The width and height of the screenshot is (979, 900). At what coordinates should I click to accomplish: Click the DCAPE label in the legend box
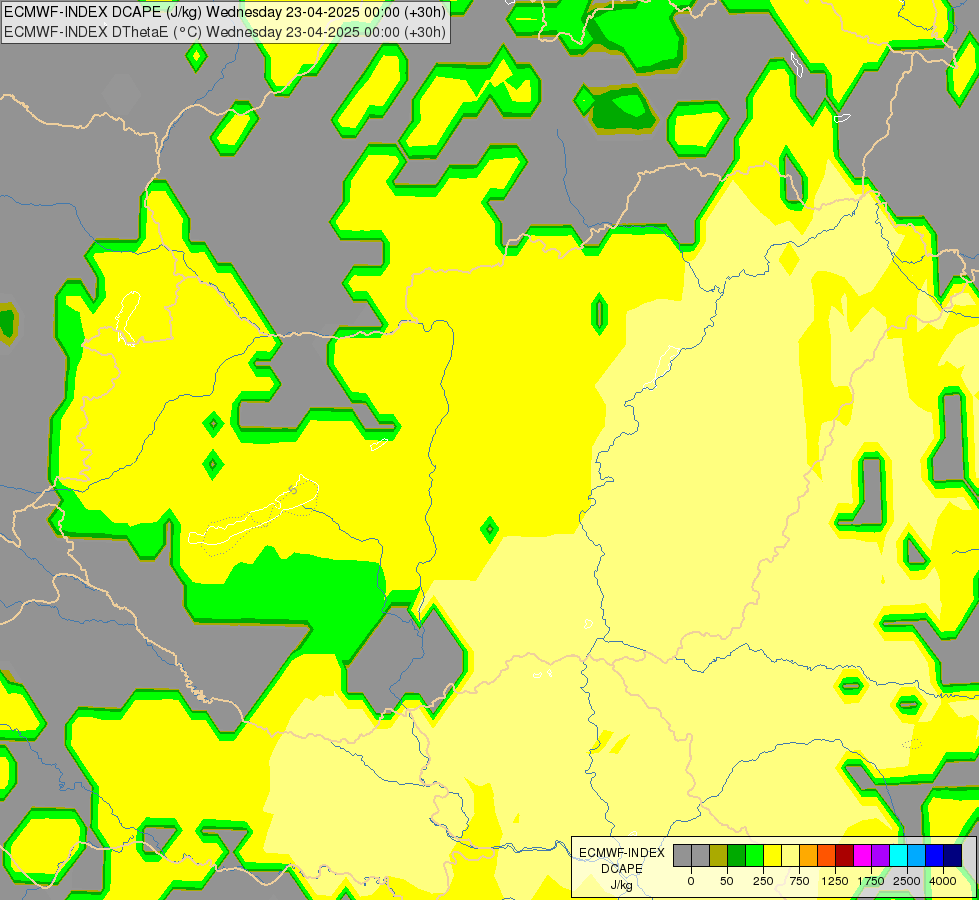(622, 869)
